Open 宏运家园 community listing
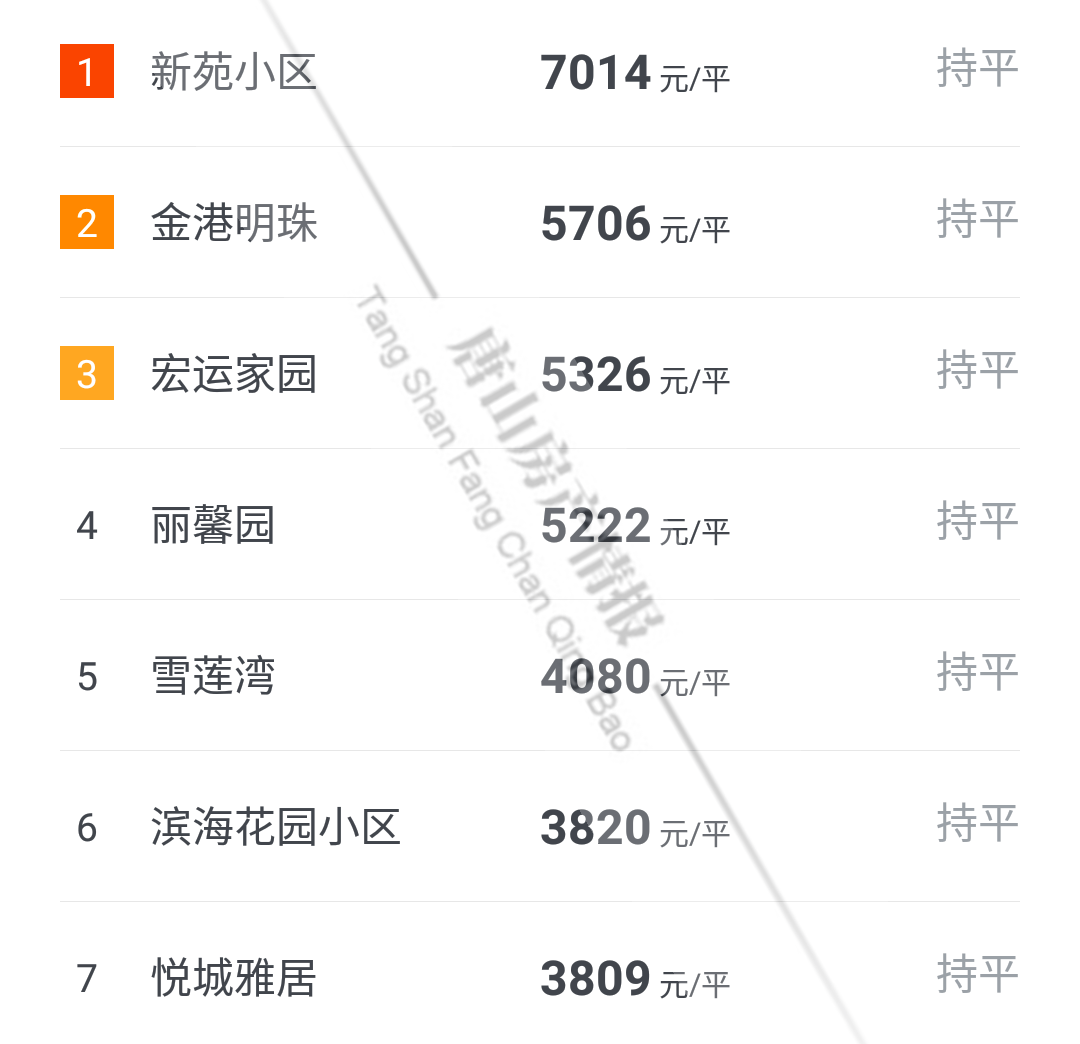The image size is (1080, 1044). coord(233,374)
